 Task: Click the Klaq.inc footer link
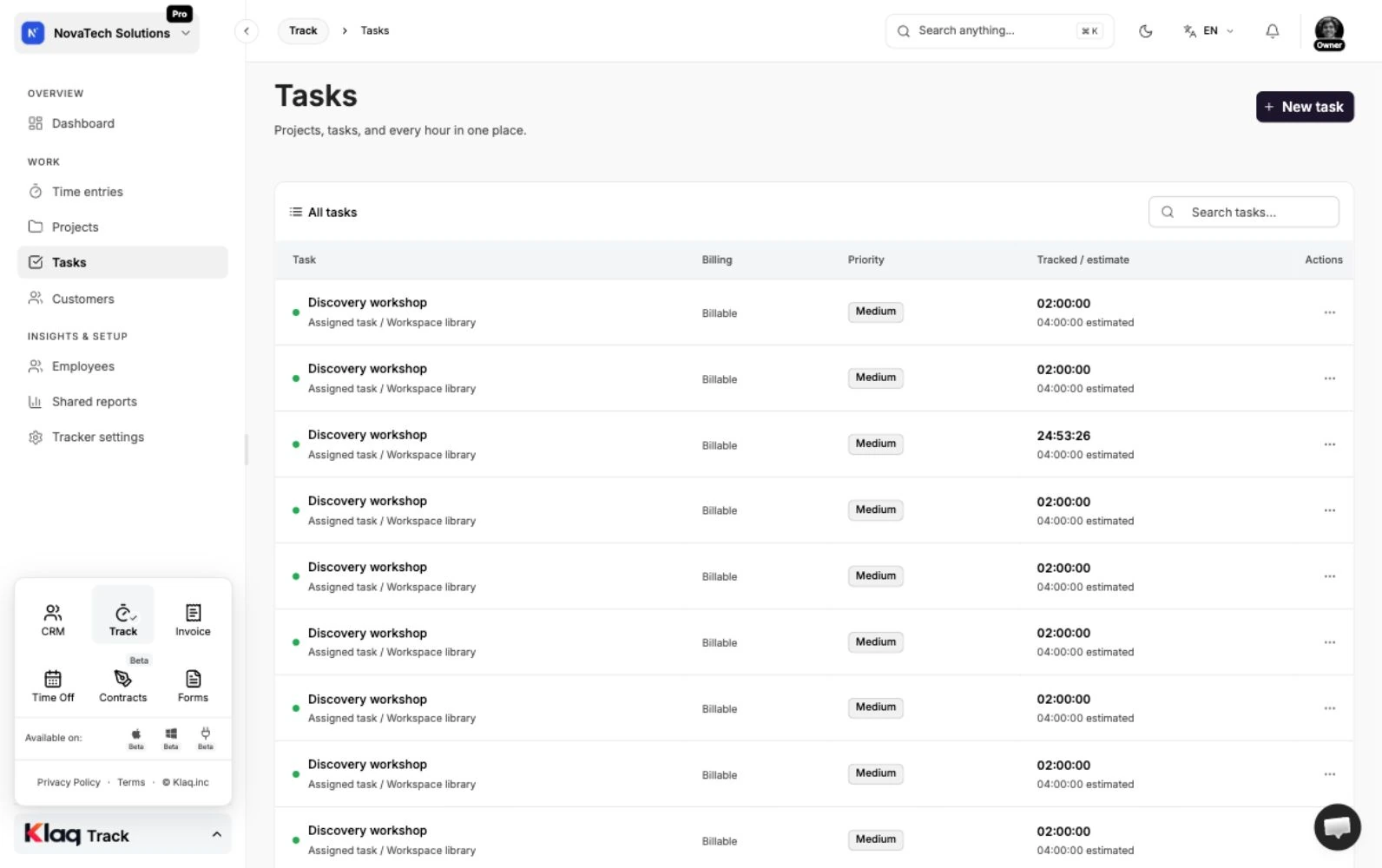[186, 783]
